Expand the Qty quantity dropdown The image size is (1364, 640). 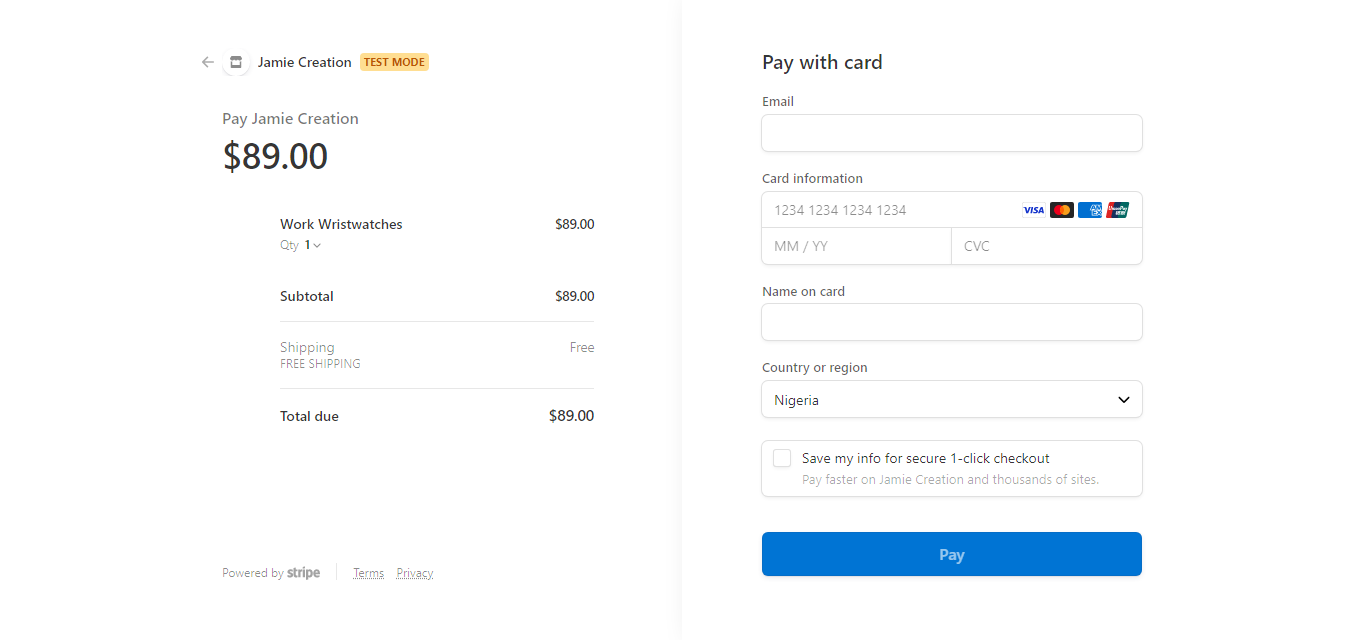310,244
